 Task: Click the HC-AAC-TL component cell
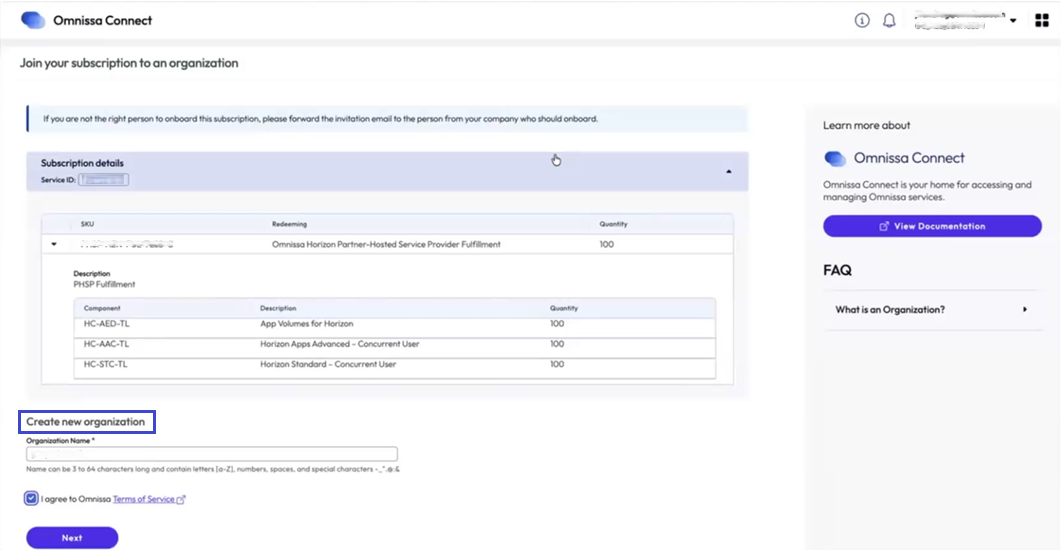click(x=106, y=344)
